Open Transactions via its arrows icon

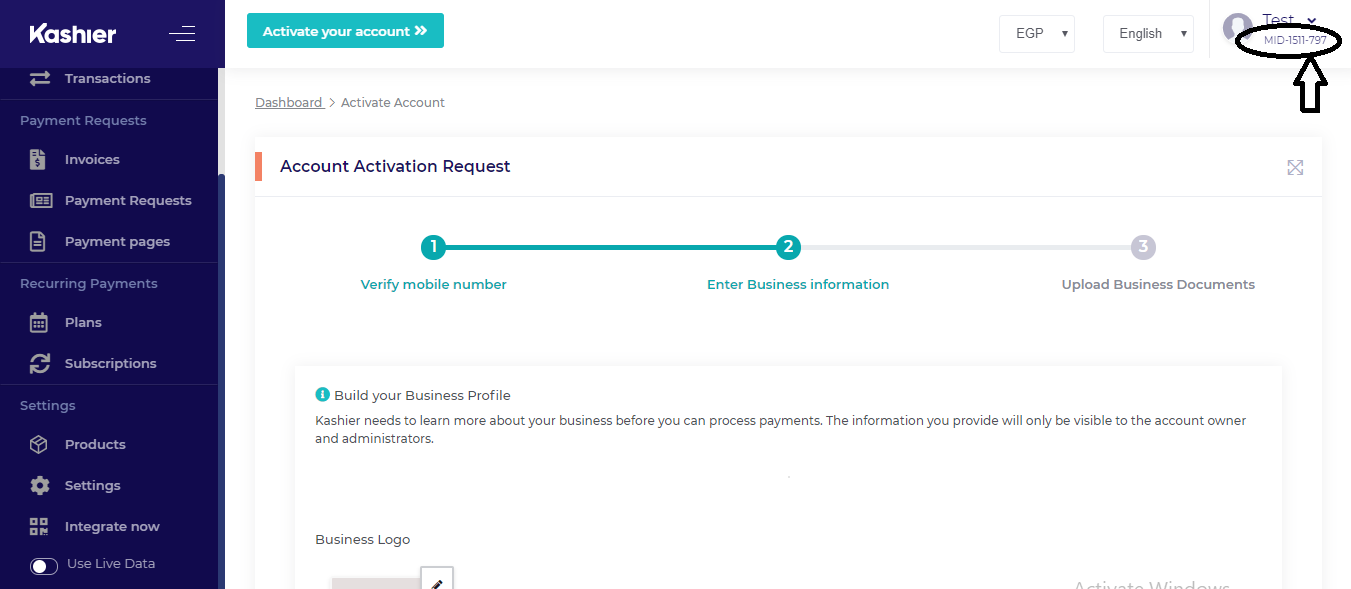coord(40,78)
